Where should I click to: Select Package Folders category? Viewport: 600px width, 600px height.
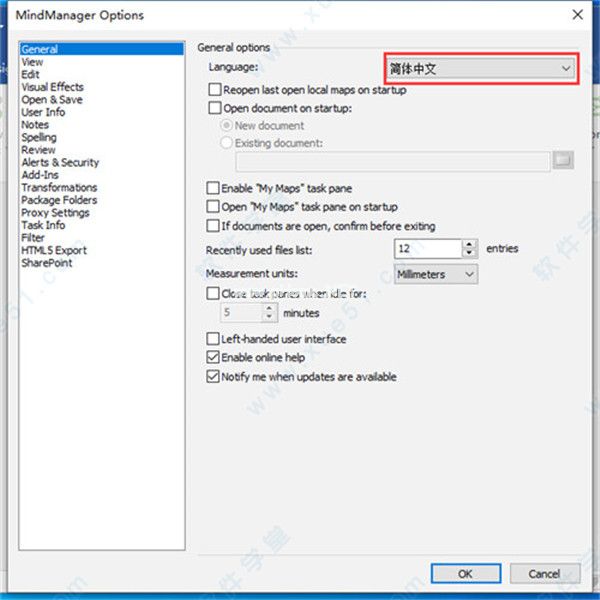coord(59,200)
